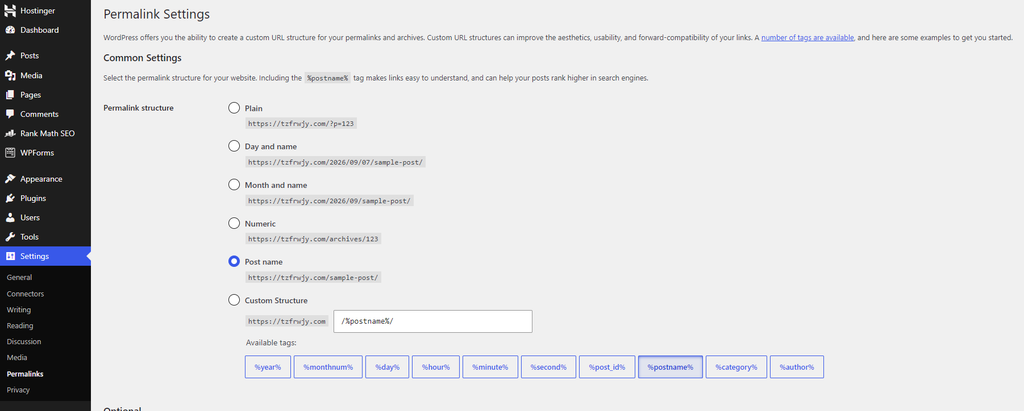Click the Permalink structure label
The width and height of the screenshot is (1024, 411).
(x=138, y=108)
